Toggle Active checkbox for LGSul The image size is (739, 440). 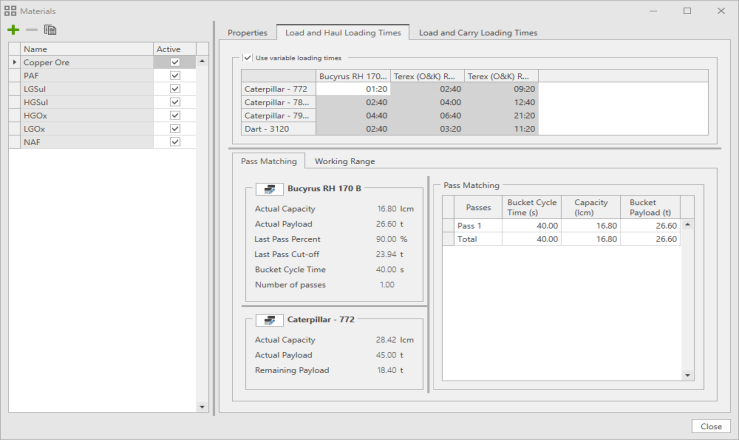[x=175, y=89]
